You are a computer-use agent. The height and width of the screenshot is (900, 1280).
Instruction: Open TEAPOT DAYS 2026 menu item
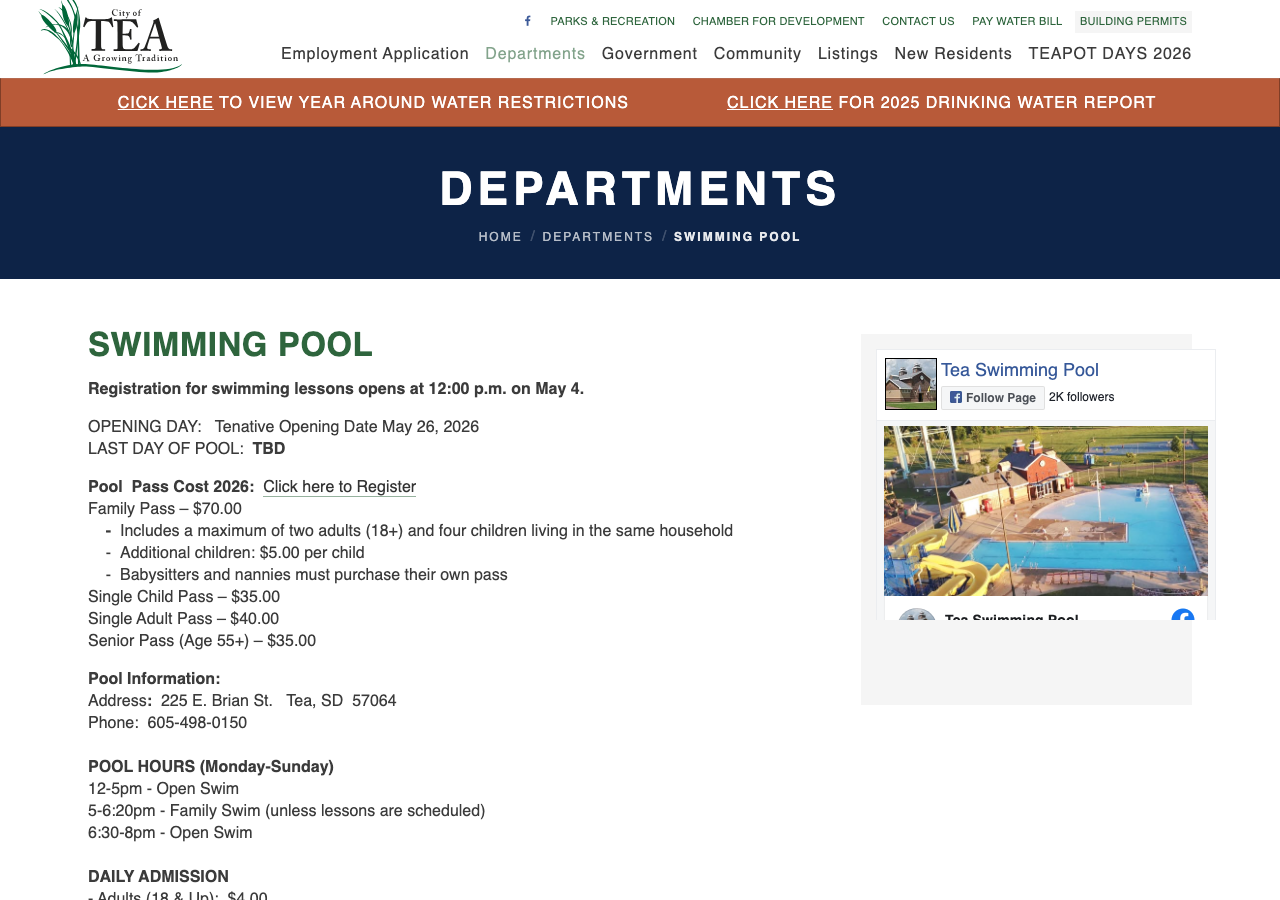(1110, 54)
